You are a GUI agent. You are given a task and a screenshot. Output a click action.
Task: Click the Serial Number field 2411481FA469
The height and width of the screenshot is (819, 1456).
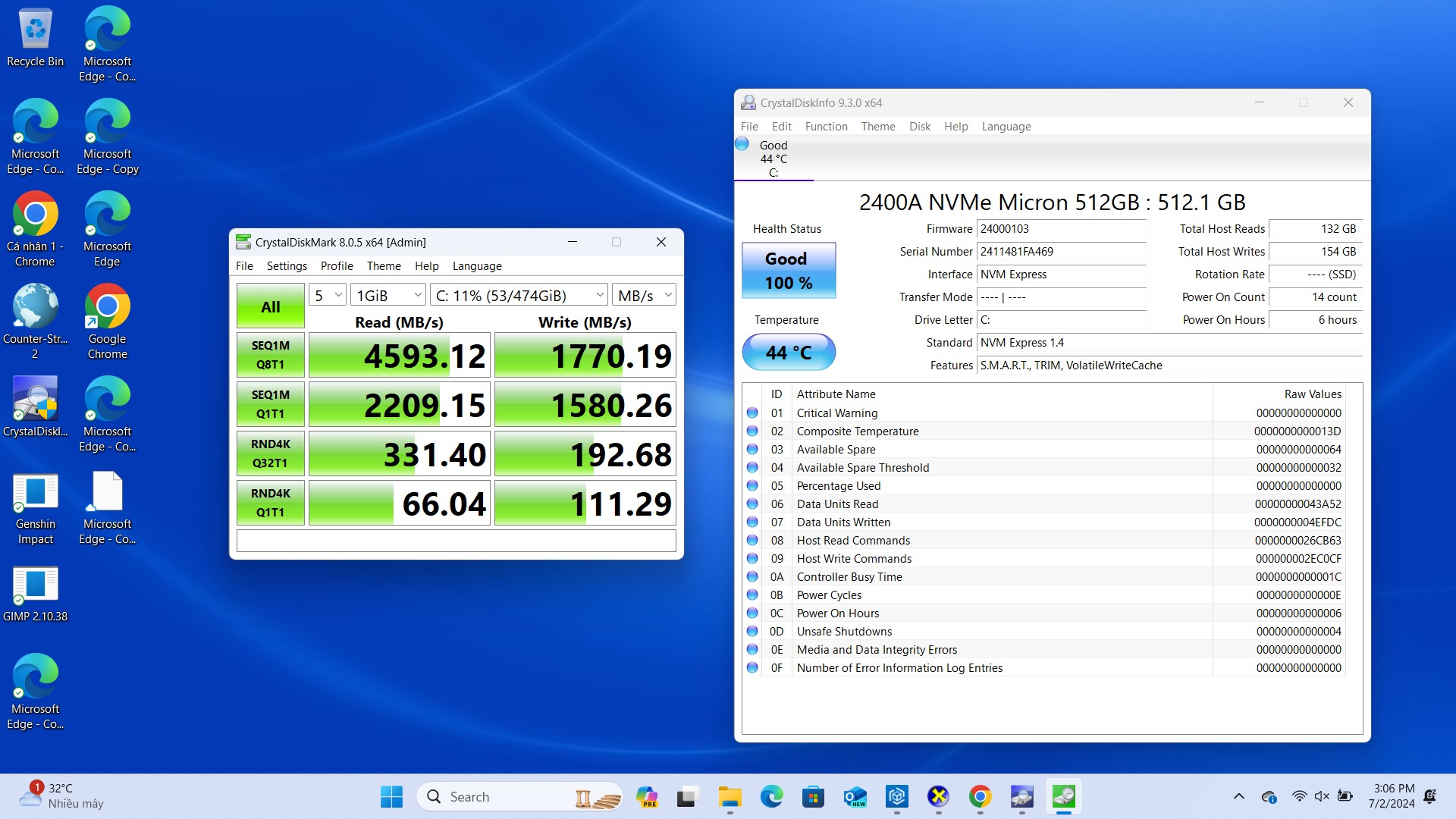tap(1062, 252)
